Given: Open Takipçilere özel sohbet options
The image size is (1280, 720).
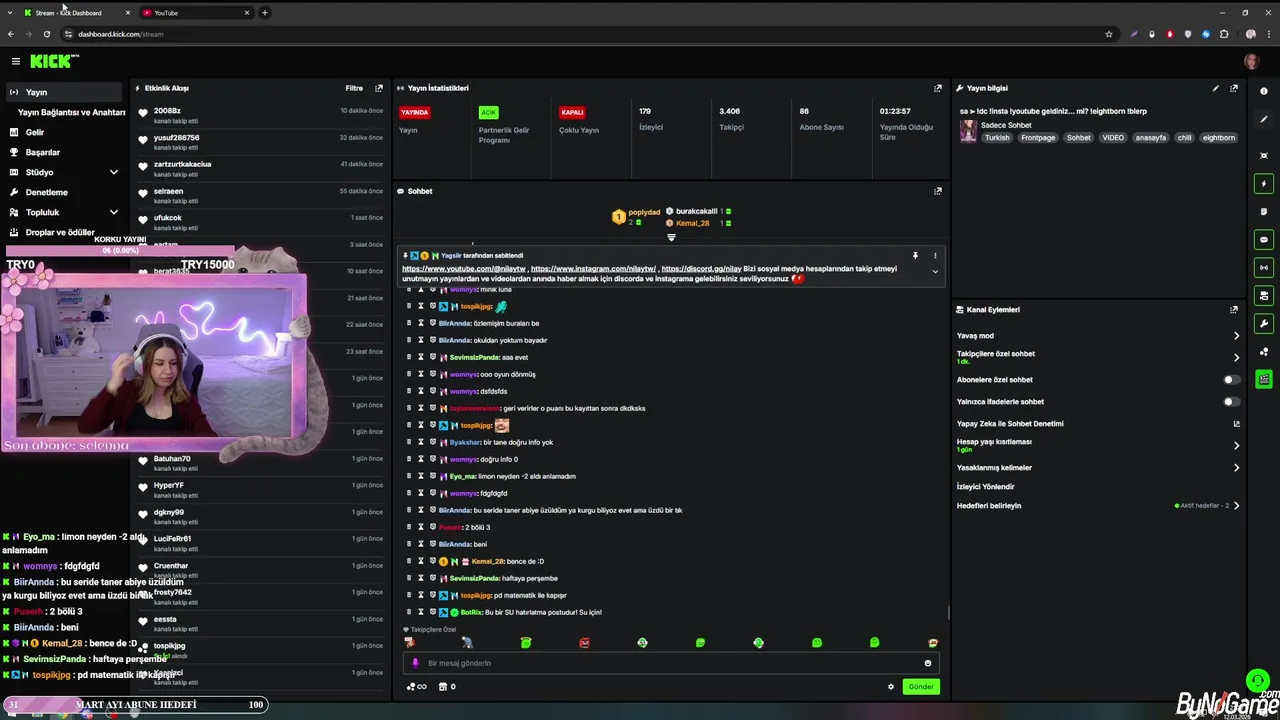Looking at the screenshot, I should coord(1236,357).
